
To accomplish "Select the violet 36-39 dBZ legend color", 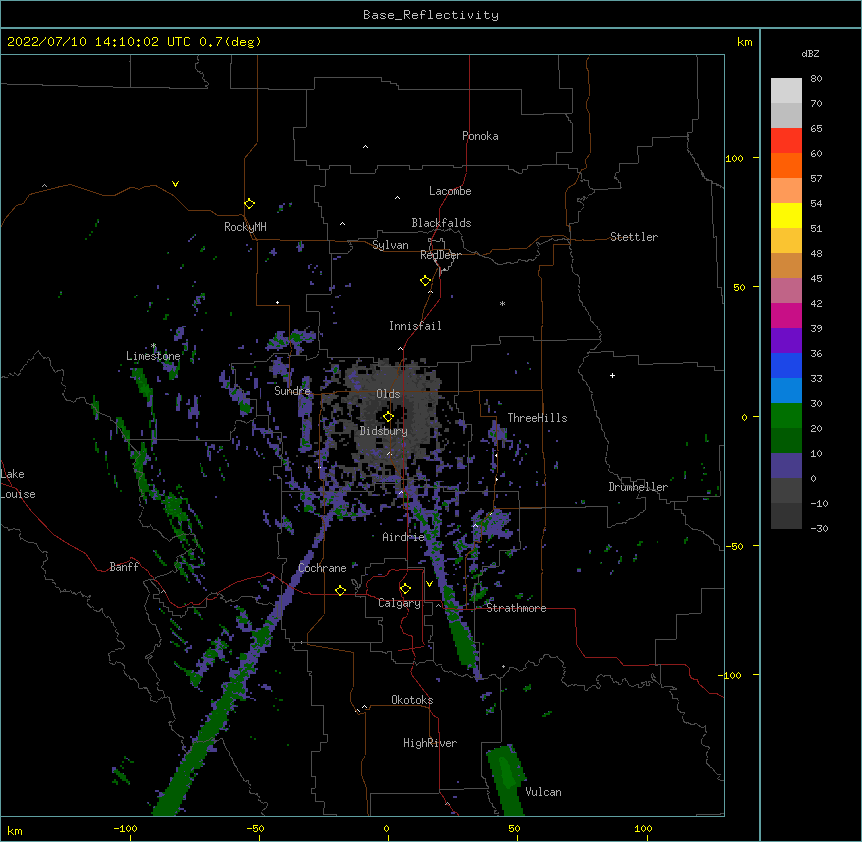I will (786, 341).
